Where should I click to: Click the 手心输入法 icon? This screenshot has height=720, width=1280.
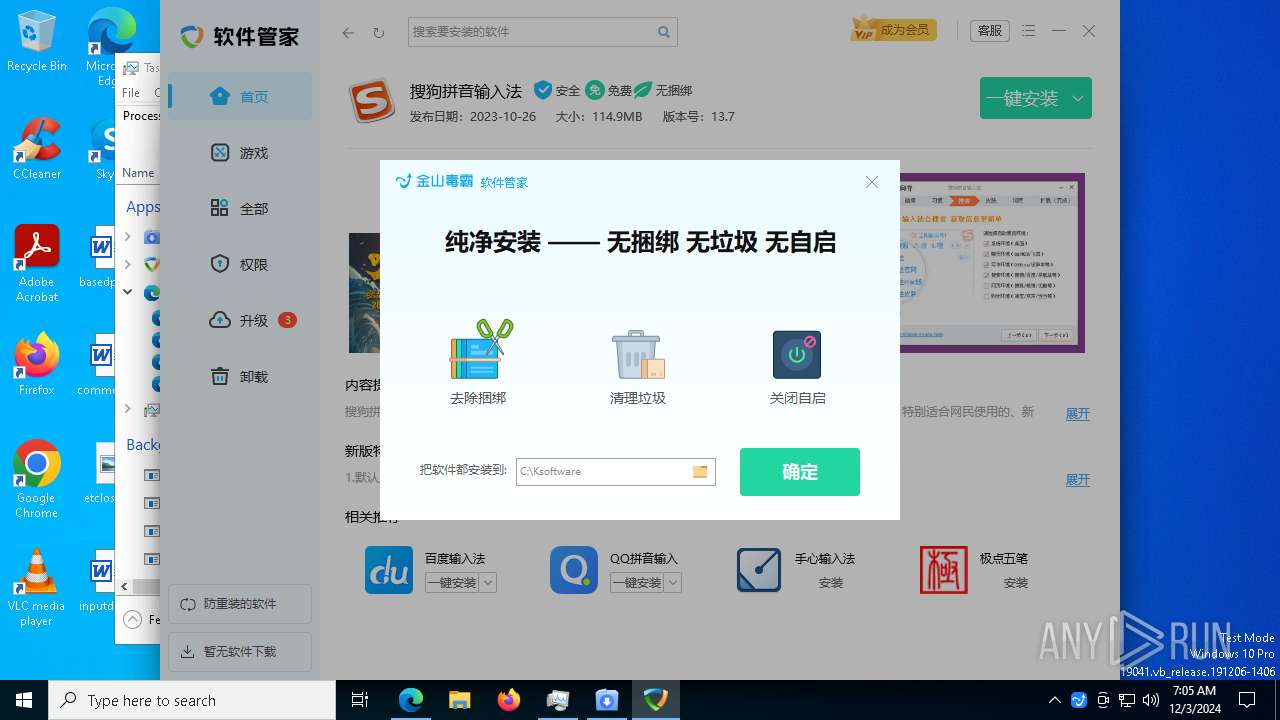tap(759, 570)
